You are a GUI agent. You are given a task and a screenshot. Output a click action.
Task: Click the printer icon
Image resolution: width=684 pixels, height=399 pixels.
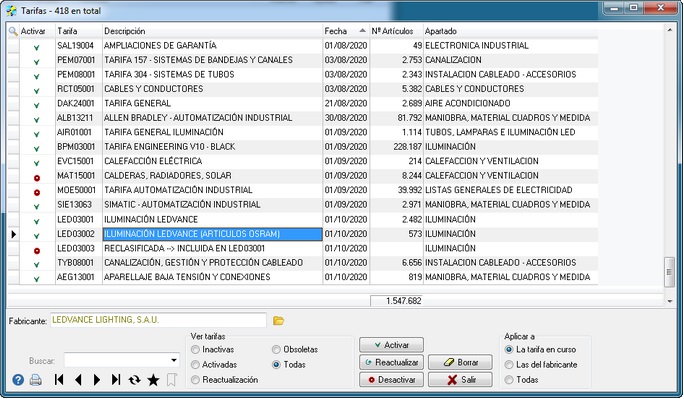coord(36,380)
